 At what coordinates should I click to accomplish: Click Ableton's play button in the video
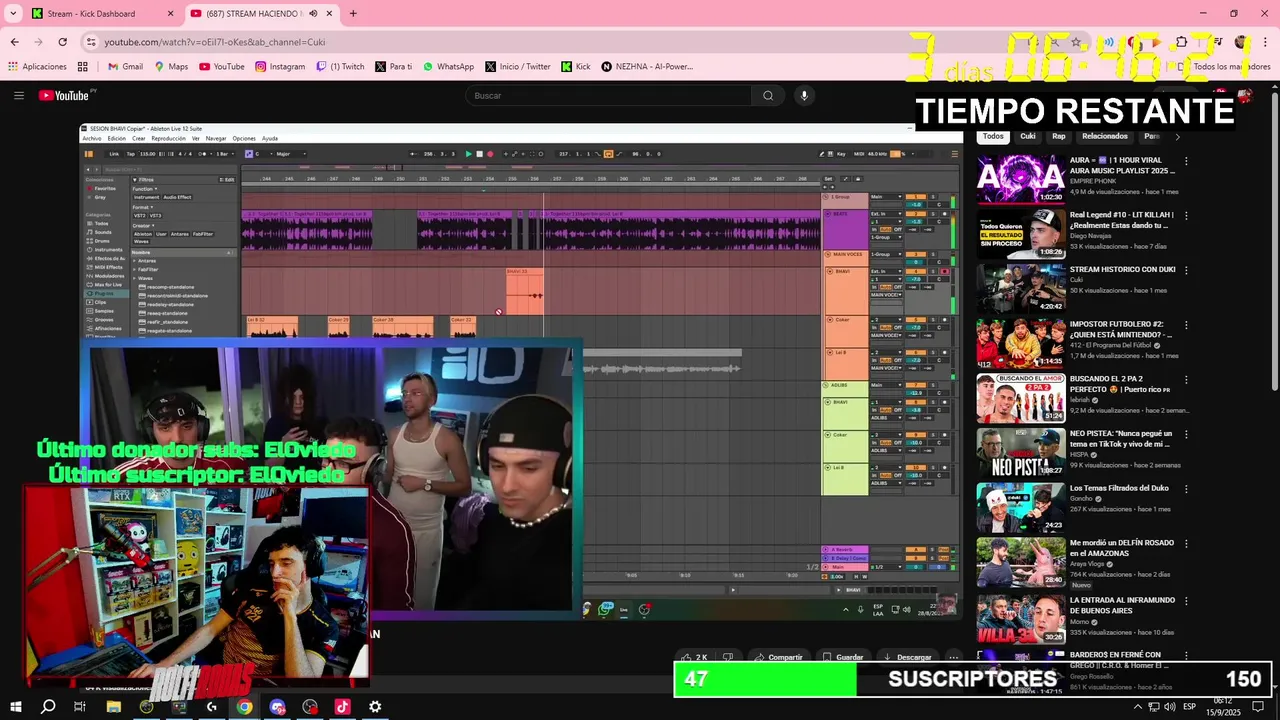coord(469,154)
